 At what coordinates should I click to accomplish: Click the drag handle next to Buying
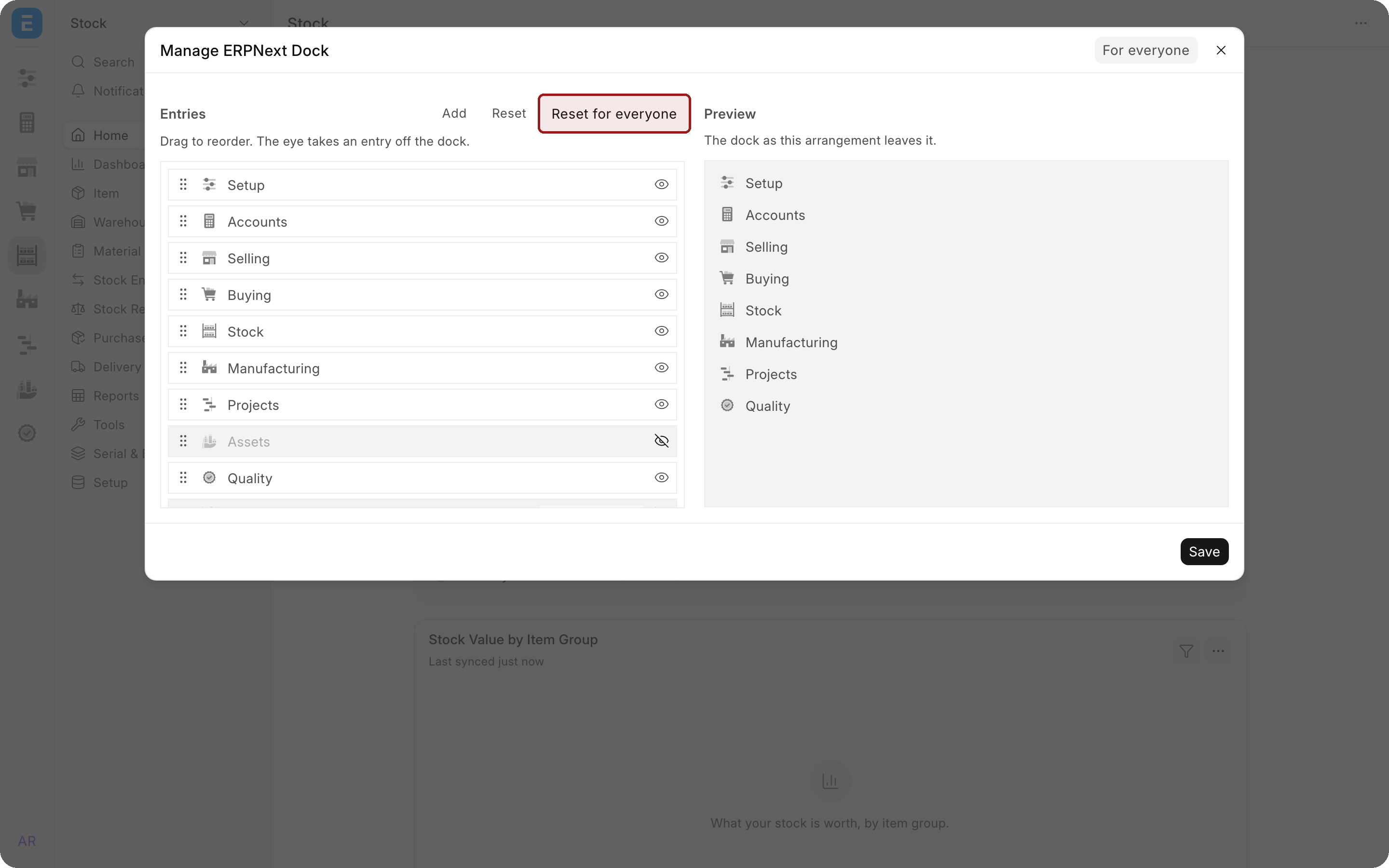[x=183, y=295]
